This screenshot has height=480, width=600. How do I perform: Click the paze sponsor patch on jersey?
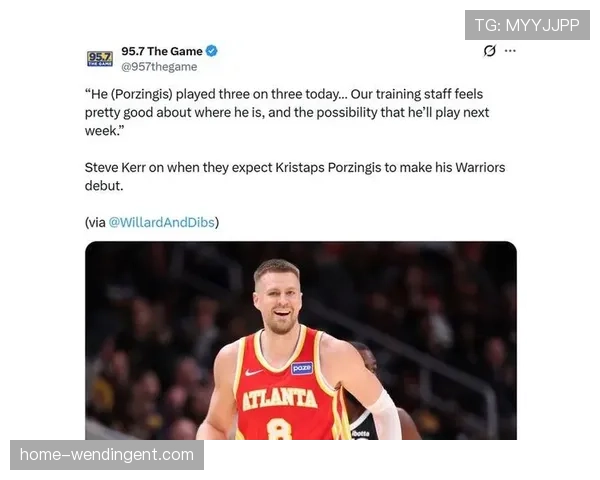(x=302, y=368)
